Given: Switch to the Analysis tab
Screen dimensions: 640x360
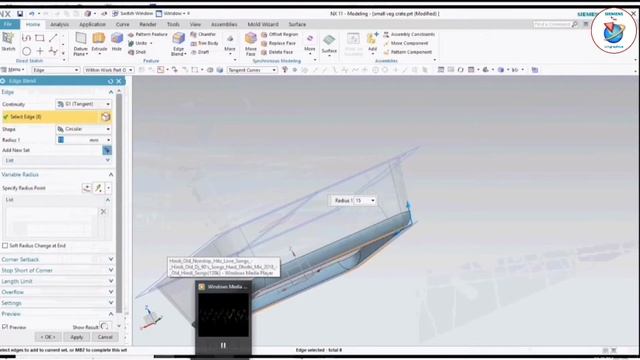Looking at the screenshot, I should (x=60, y=24).
